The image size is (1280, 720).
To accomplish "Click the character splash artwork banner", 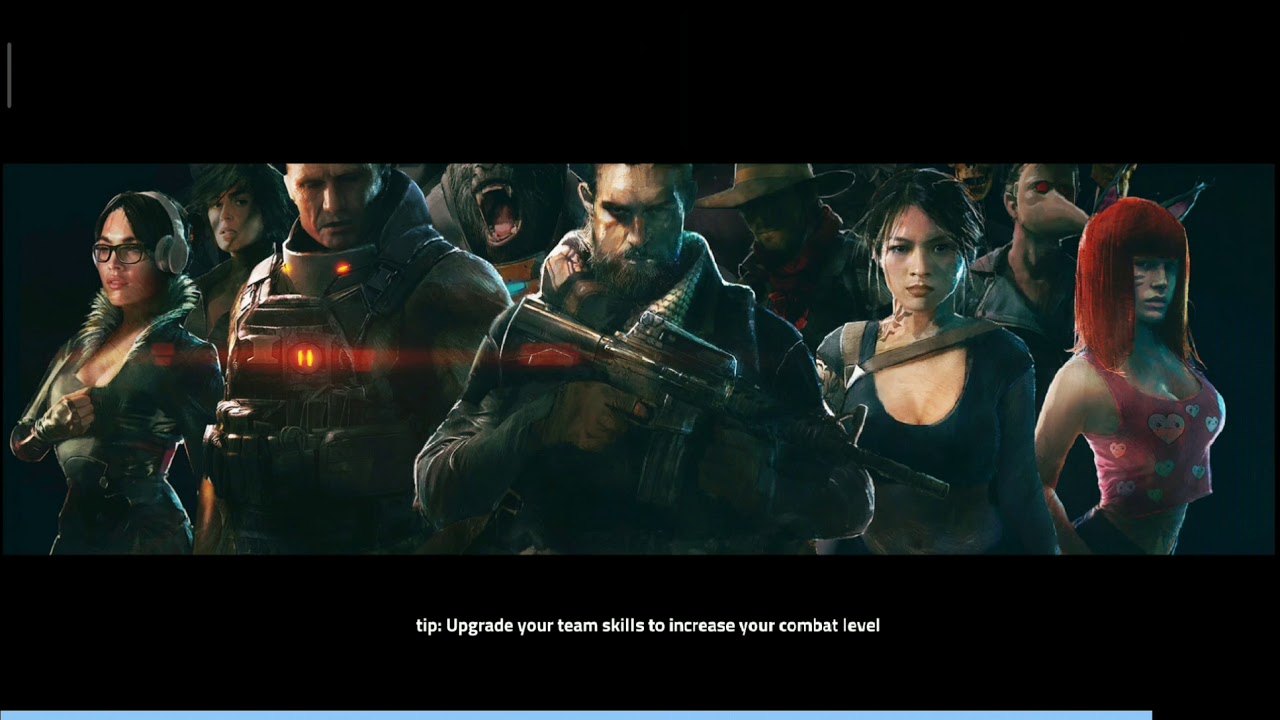I will click(640, 359).
